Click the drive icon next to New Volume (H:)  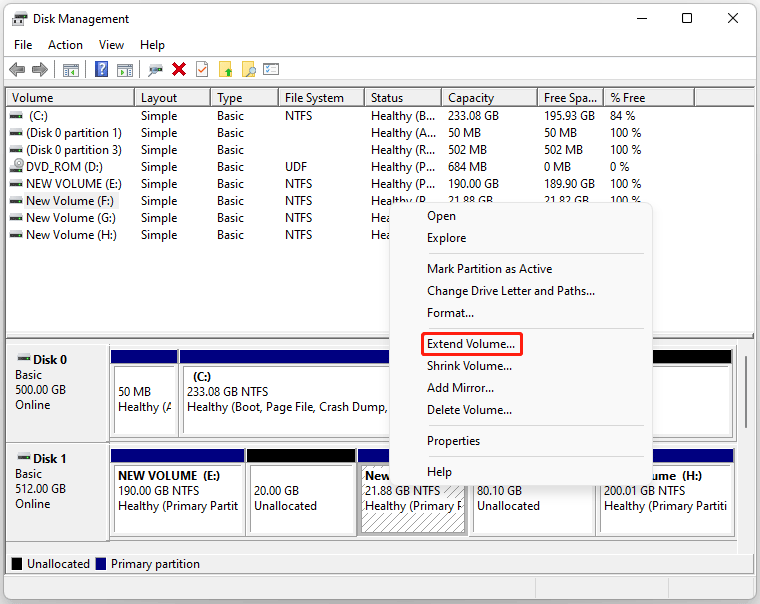coord(16,235)
